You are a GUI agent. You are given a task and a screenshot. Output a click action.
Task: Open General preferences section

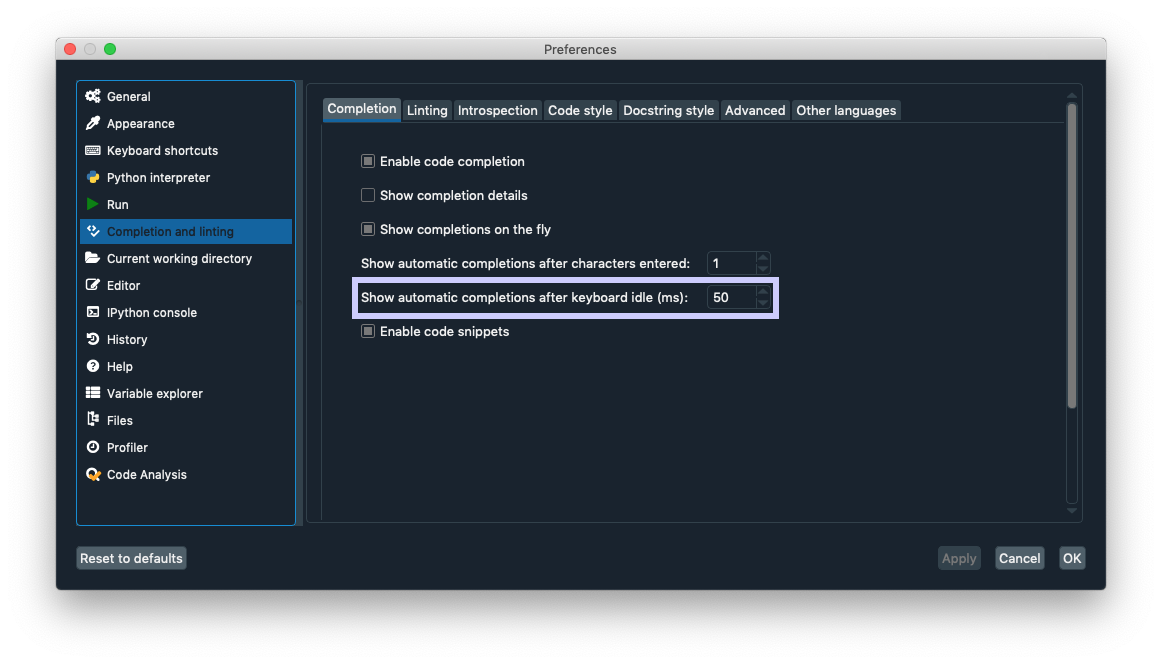pyautogui.click(x=186, y=96)
